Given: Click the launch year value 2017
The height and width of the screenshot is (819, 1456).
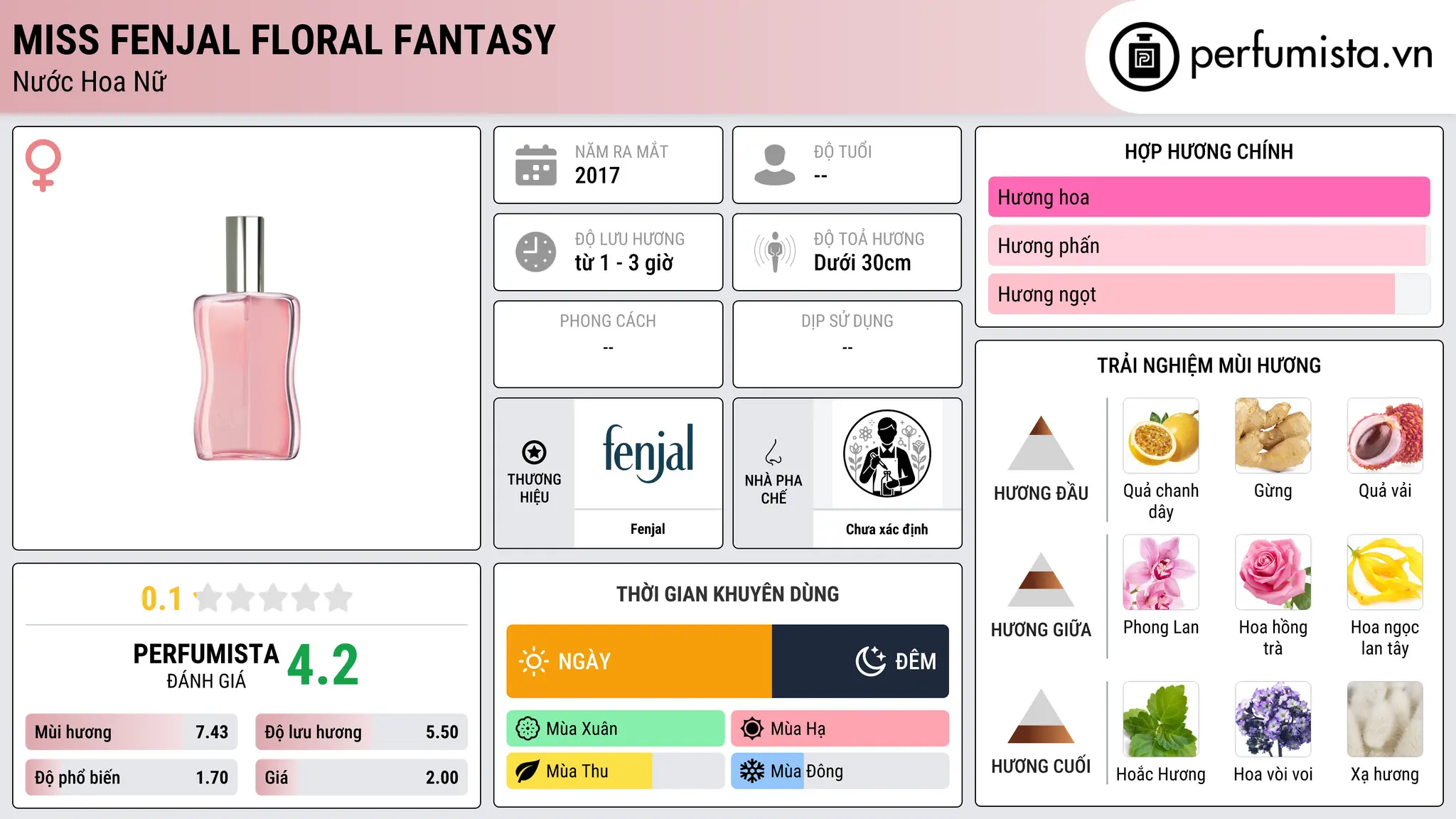Looking at the screenshot, I should [x=597, y=176].
